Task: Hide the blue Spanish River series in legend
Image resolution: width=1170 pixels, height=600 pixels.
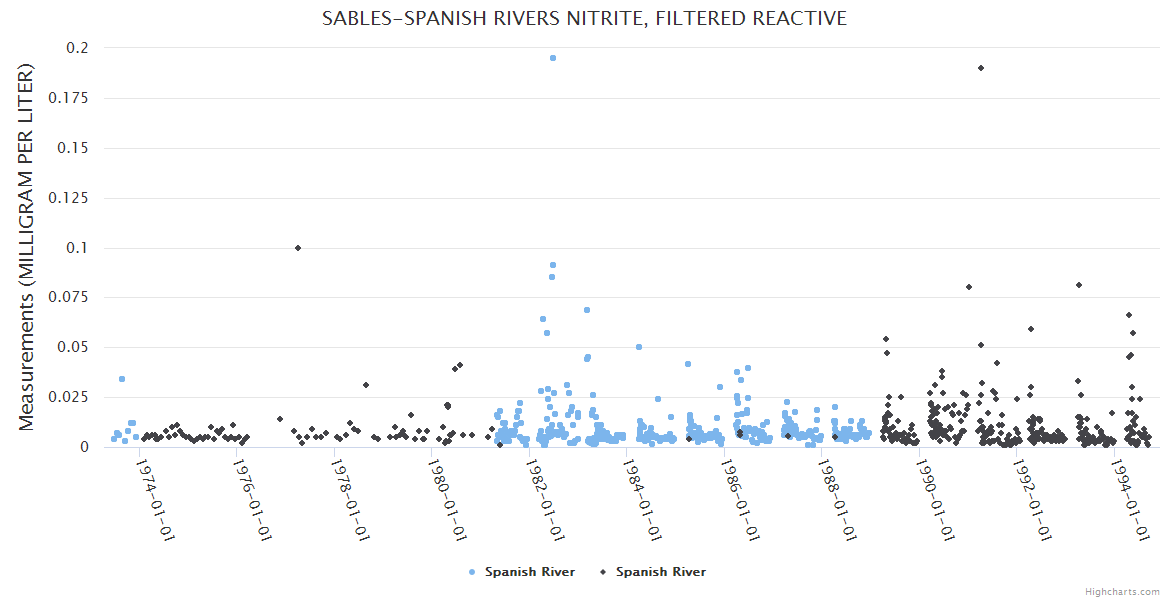Action: click(529, 572)
